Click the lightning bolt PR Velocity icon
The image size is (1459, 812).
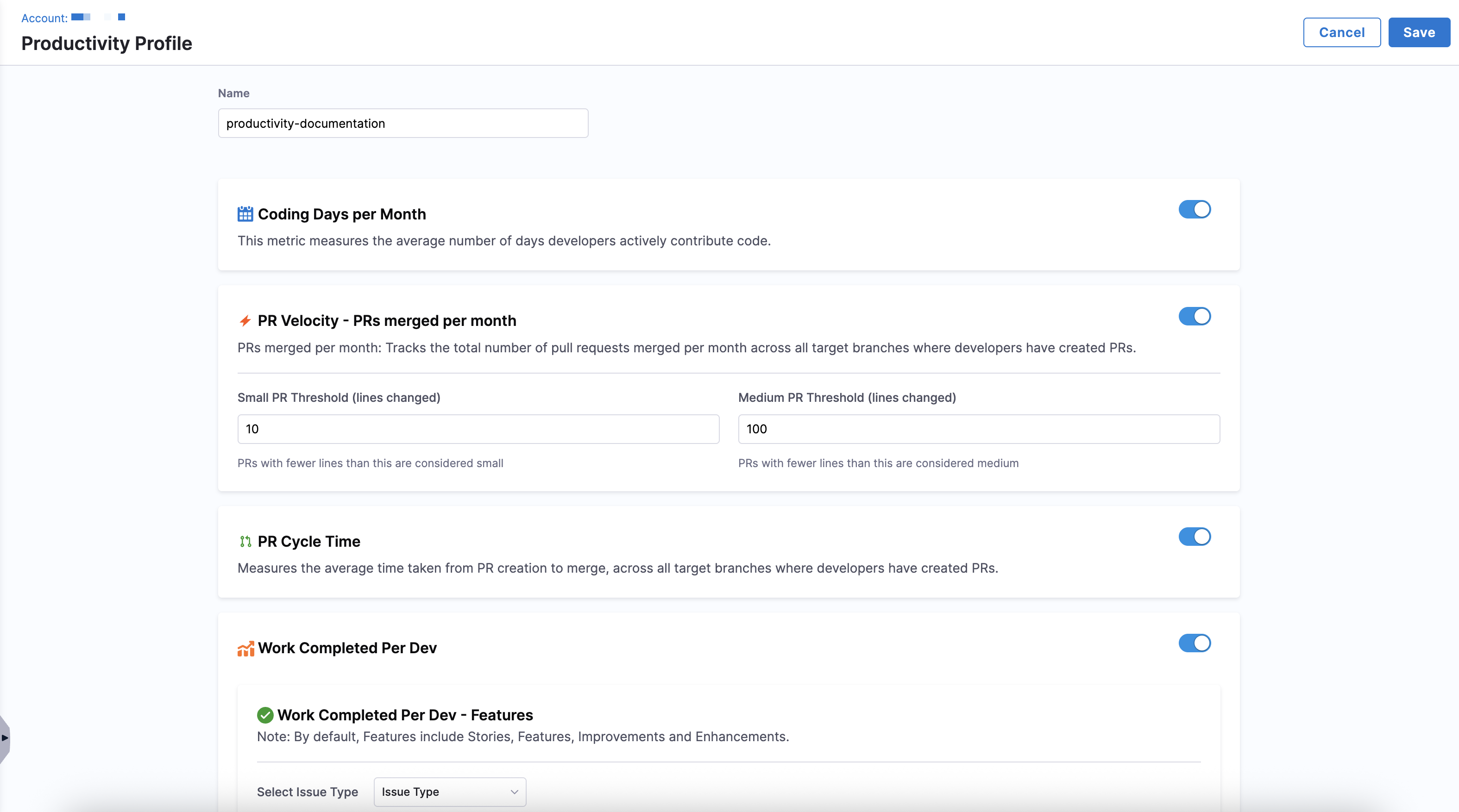(245, 321)
